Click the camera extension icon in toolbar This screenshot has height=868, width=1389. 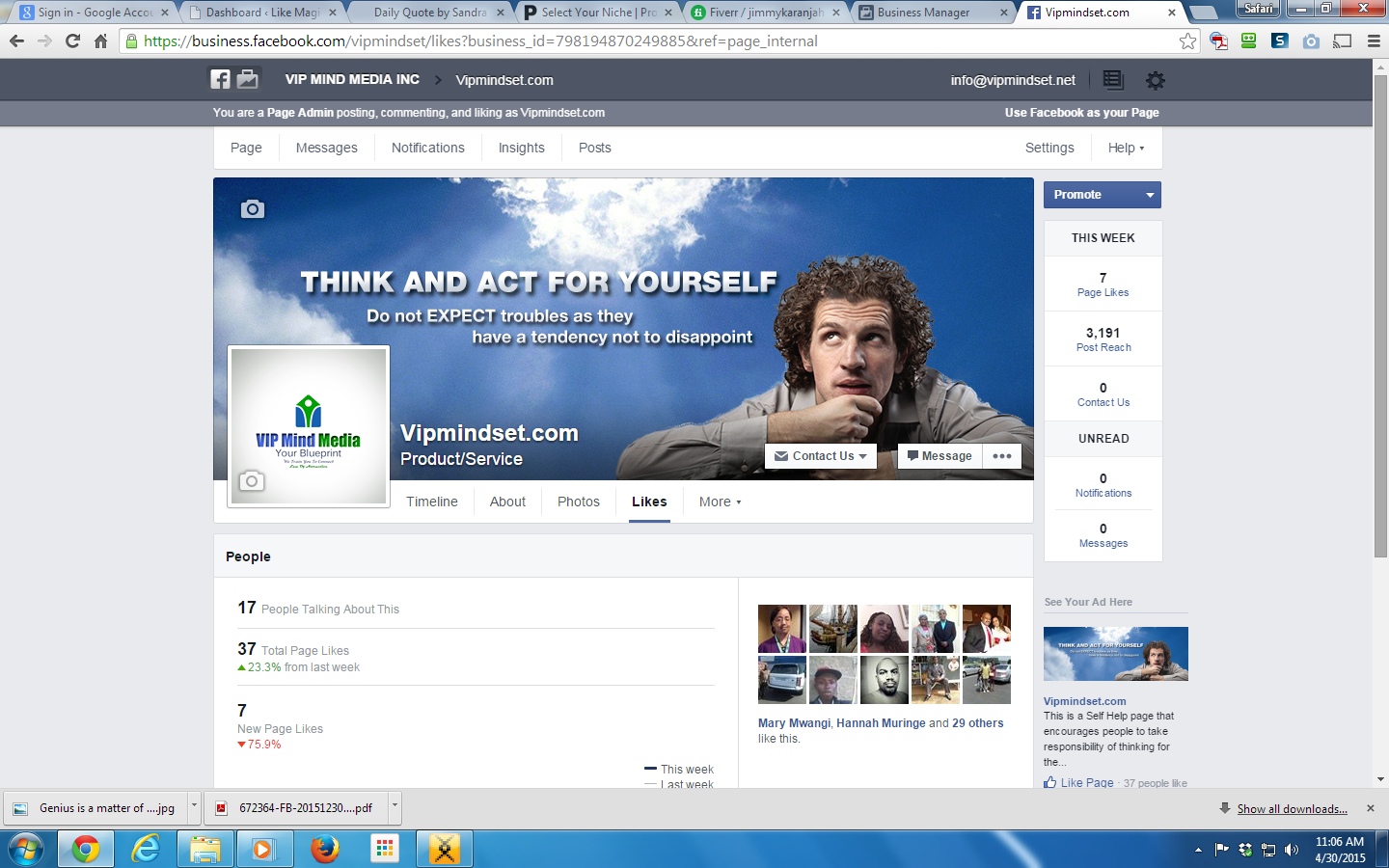(x=1311, y=41)
